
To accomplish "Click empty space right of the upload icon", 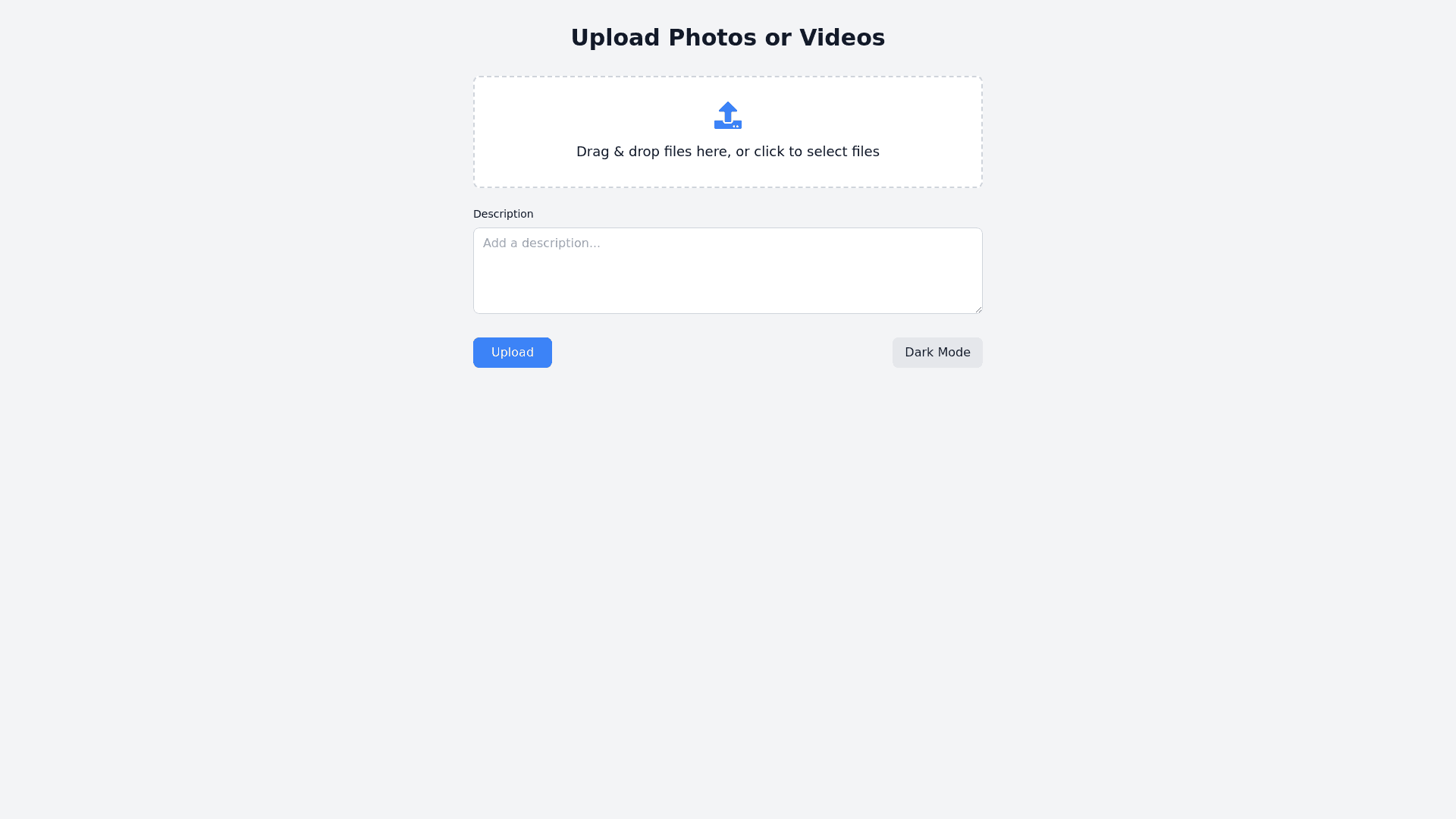I will pos(849,115).
